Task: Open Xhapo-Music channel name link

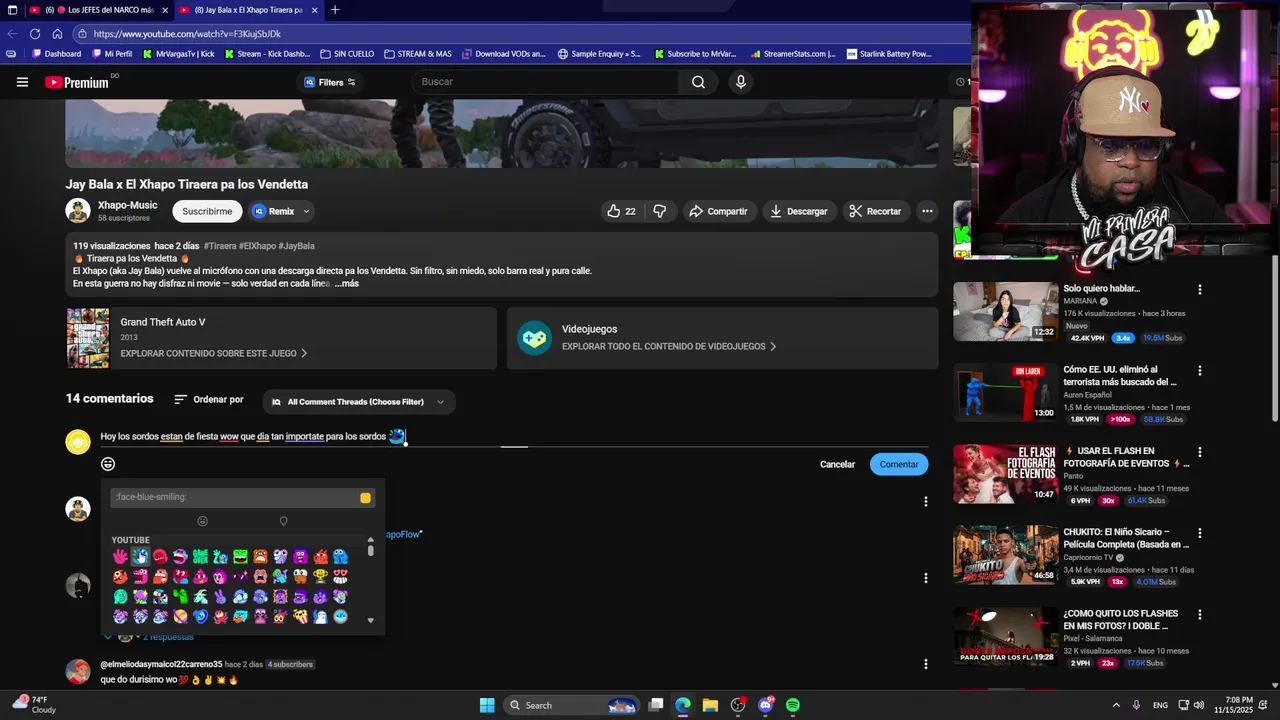Action: [127, 205]
